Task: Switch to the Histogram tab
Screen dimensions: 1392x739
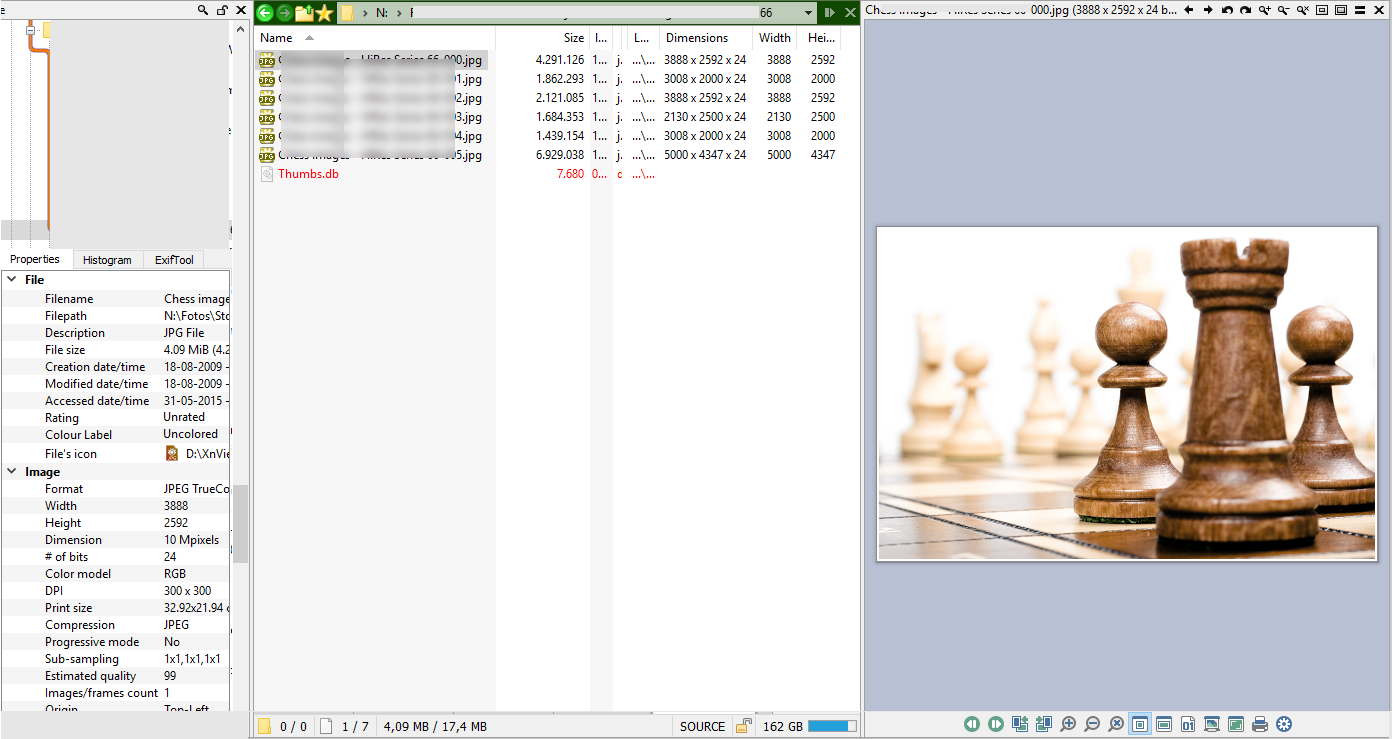Action: [107, 260]
